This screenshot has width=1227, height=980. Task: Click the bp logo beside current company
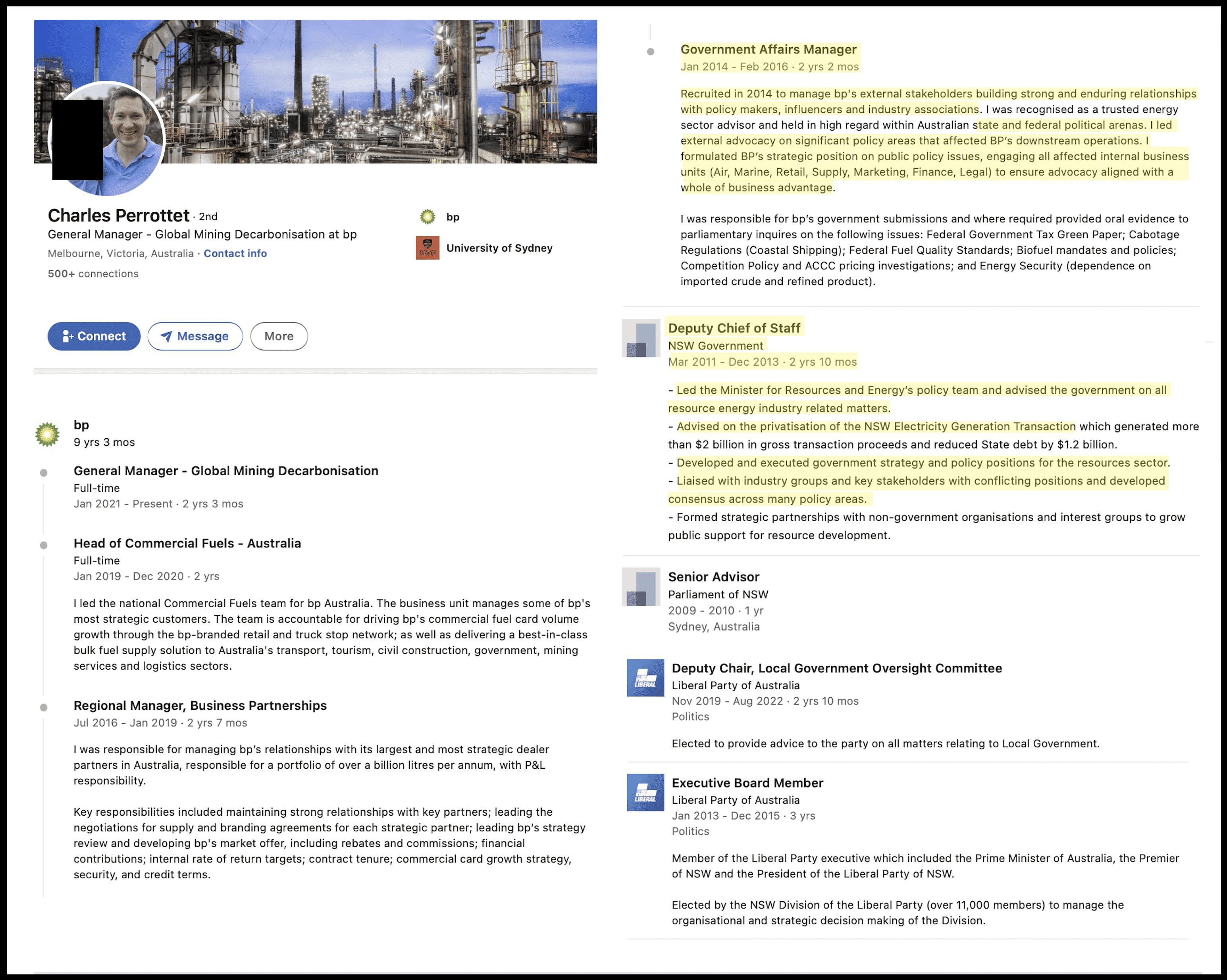[x=428, y=217]
